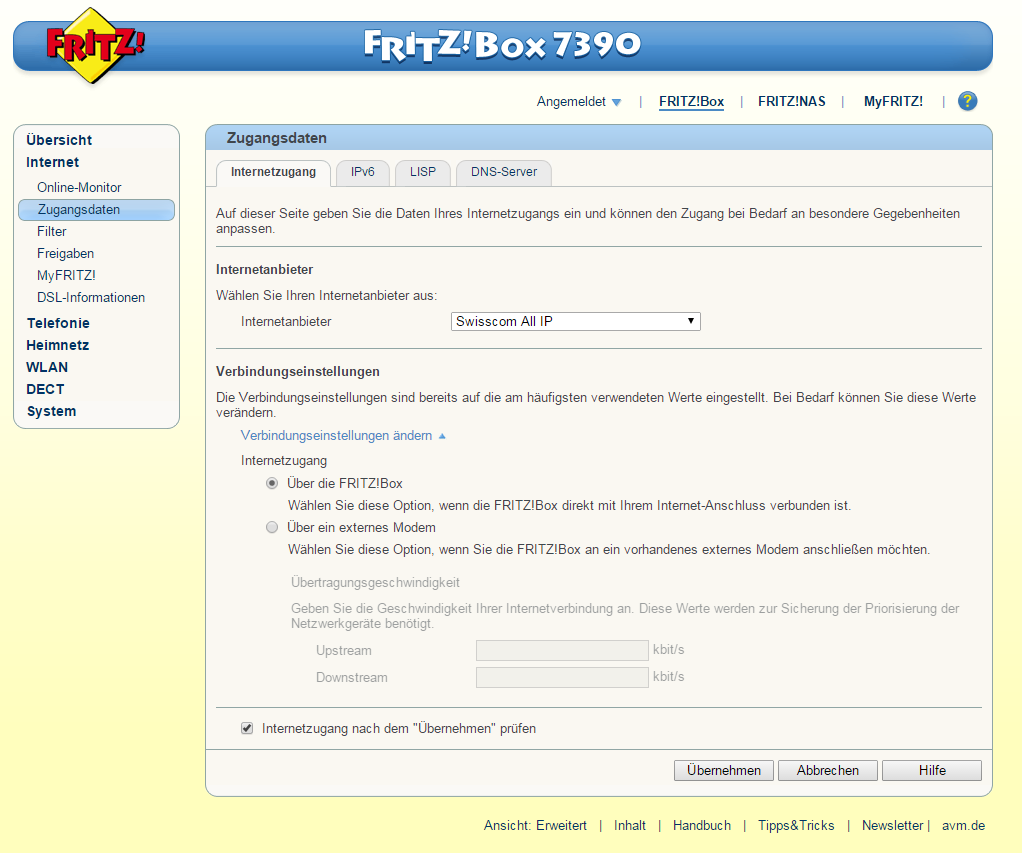Open DSL-Informationen in the sidebar
Viewport: 1022px width, 853px height.
click(90, 297)
